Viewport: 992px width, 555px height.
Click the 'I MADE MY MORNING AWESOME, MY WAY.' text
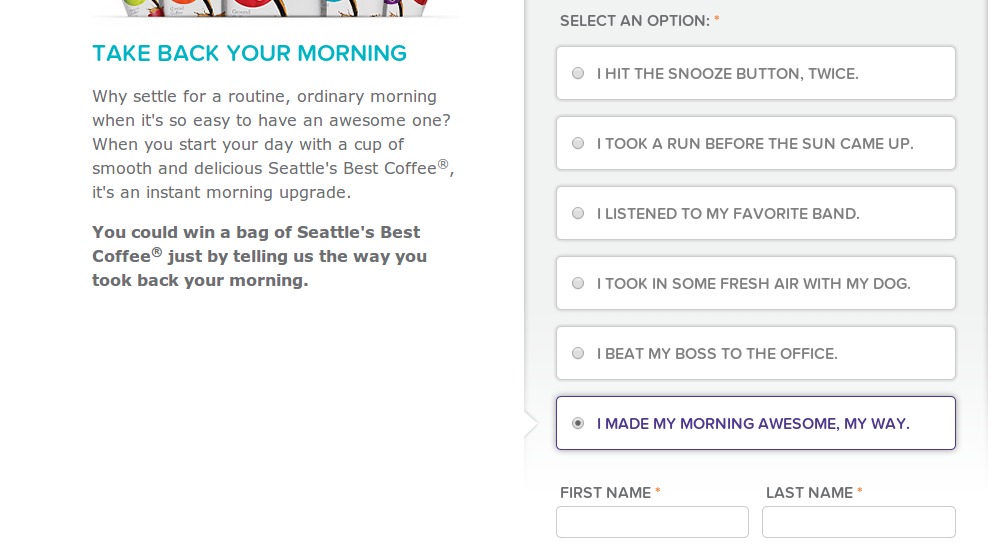pyautogui.click(x=753, y=424)
